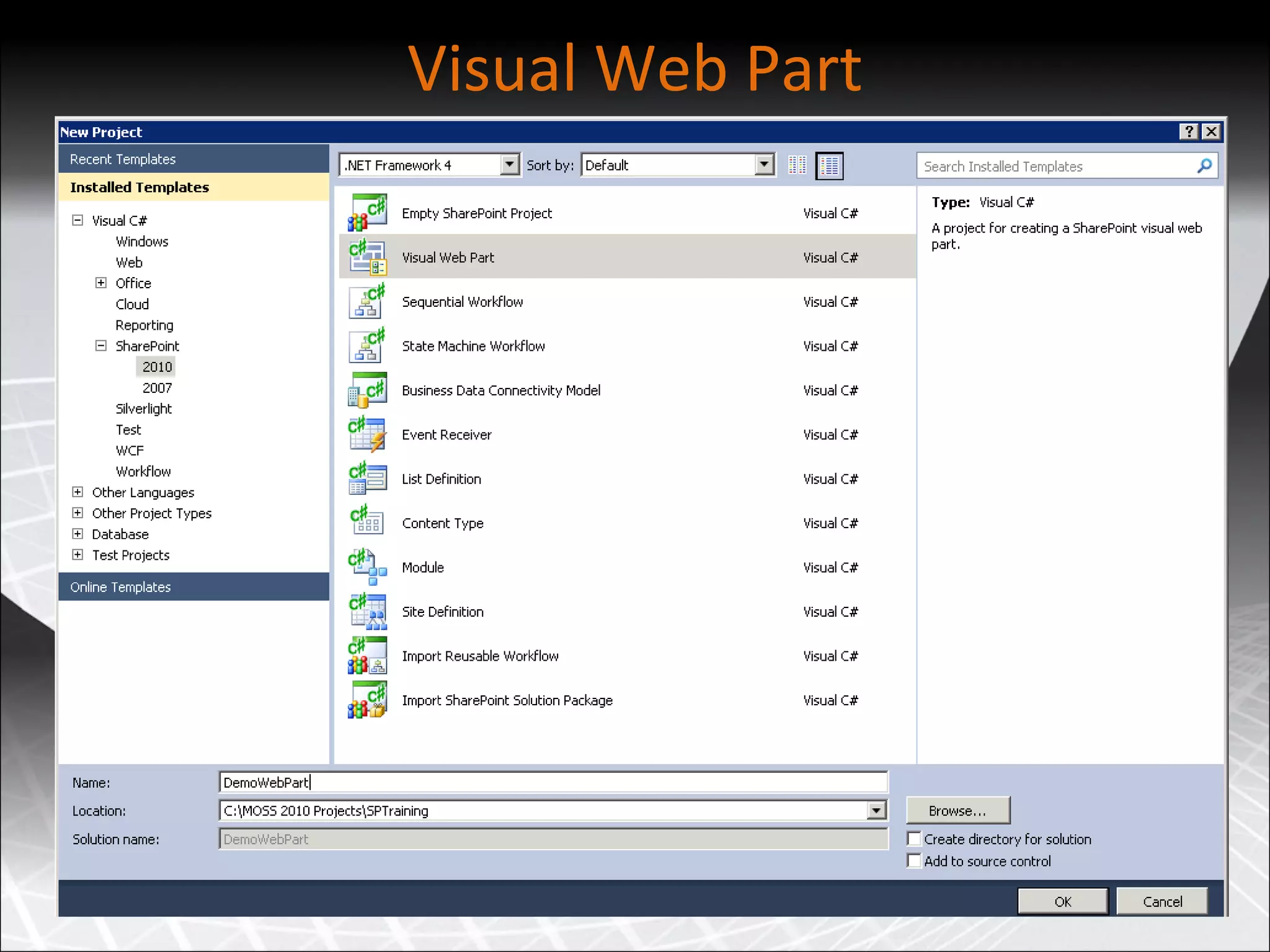The image size is (1270, 952).
Task: Open the Location path dropdown arrow
Action: click(876, 810)
